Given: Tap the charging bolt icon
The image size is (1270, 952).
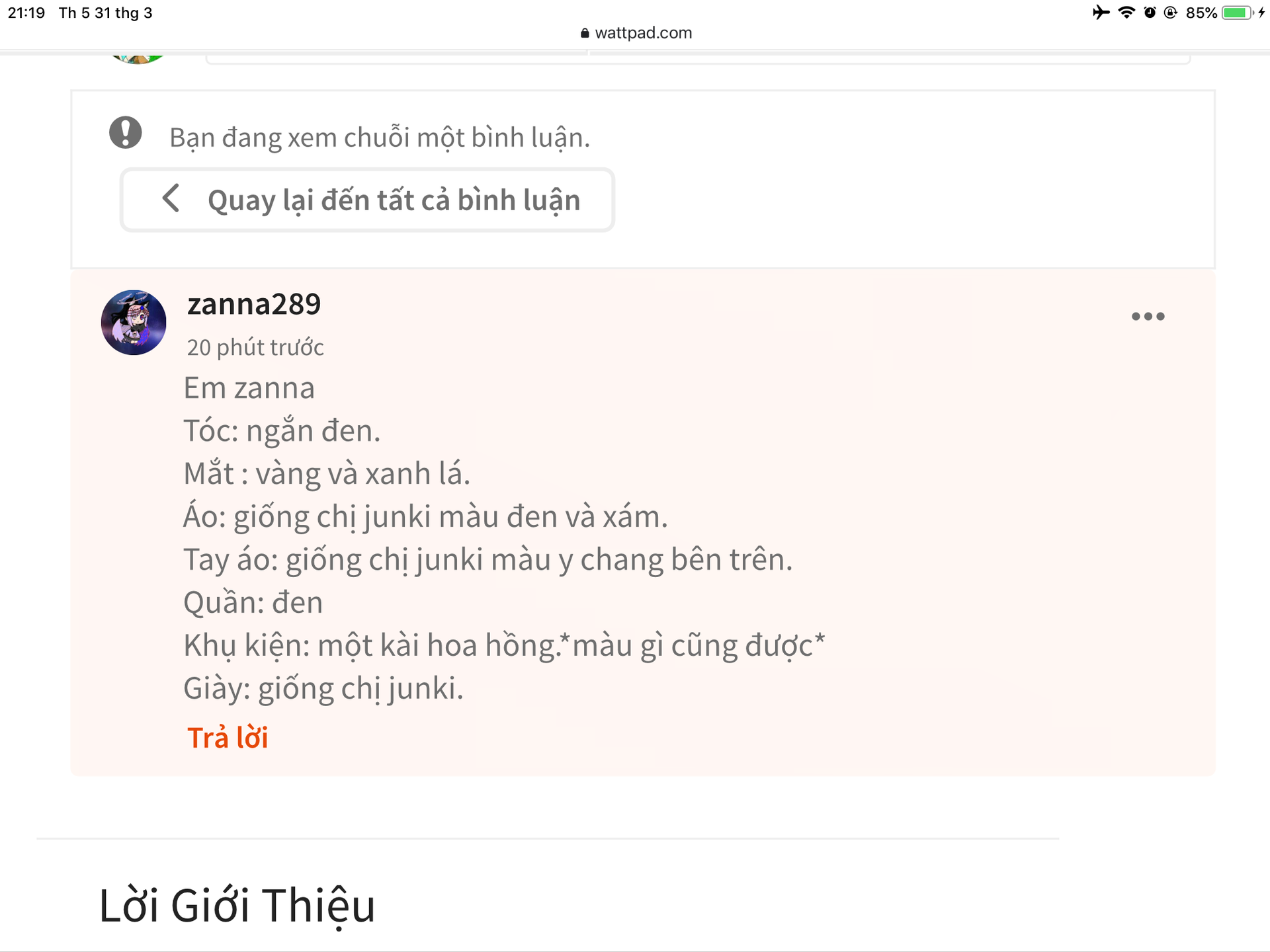Looking at the screenshot, I should tap(1261, 13).
